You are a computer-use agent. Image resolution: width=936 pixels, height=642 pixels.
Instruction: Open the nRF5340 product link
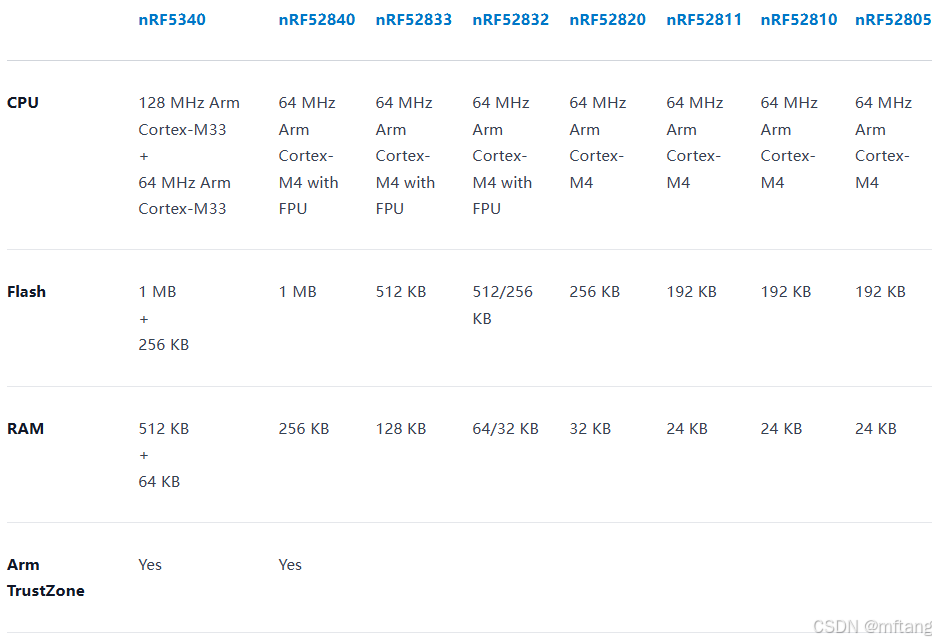(x=172, y=20)
